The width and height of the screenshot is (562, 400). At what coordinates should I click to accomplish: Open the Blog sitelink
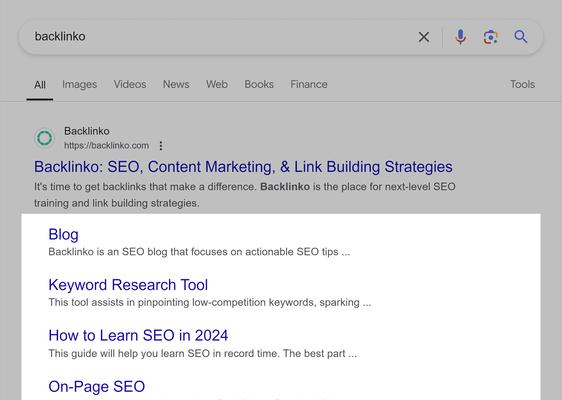point(63,234)
